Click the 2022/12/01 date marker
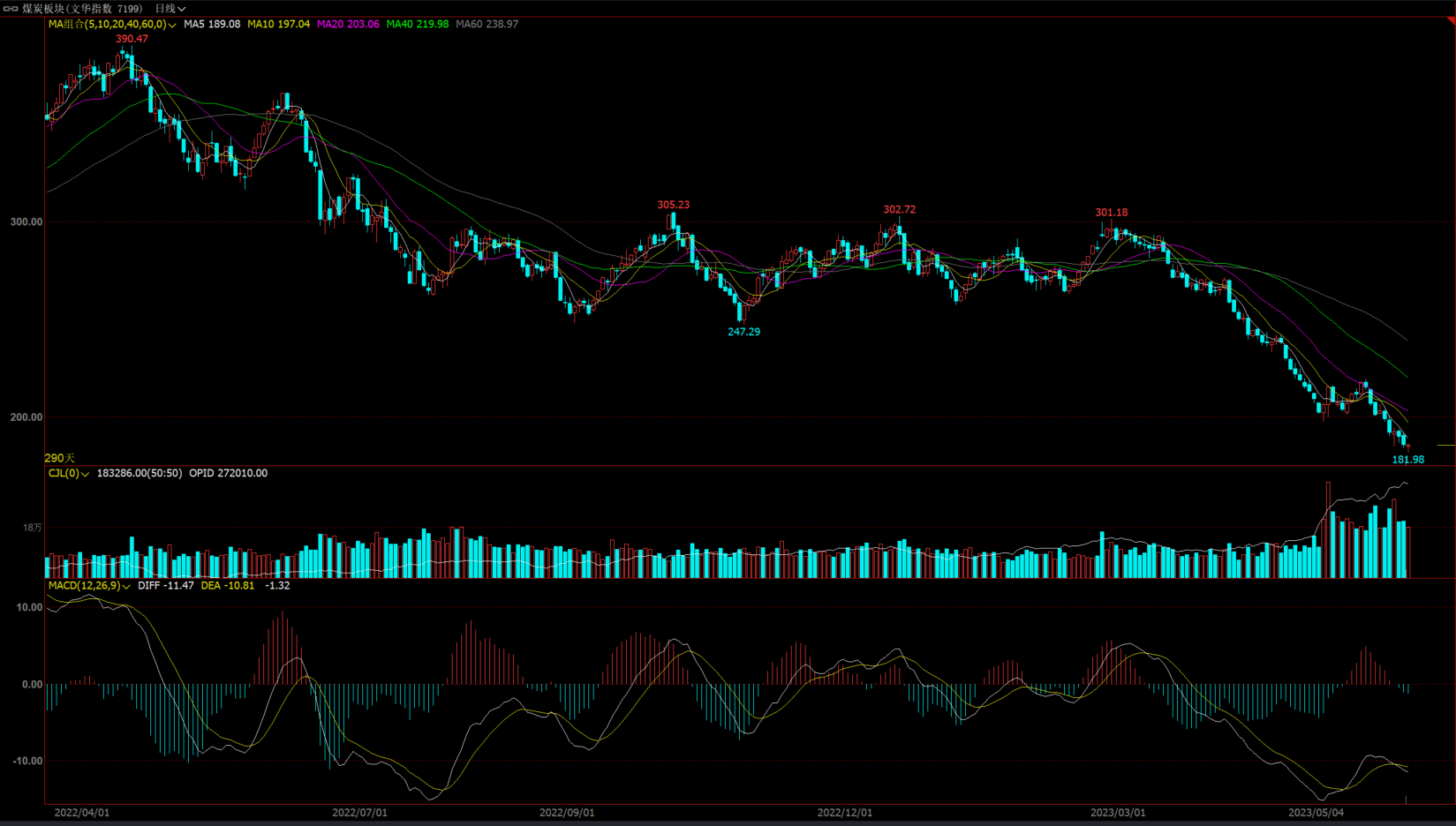The height and width of the screenshot is (826, 1456). (845, 813)
